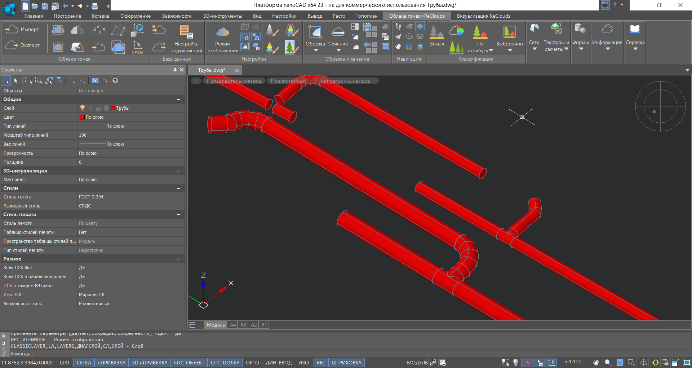Click the layer bulb icon in Слой row
The width and height of the screenshot is (692, 368).
(x=82, y=108)
